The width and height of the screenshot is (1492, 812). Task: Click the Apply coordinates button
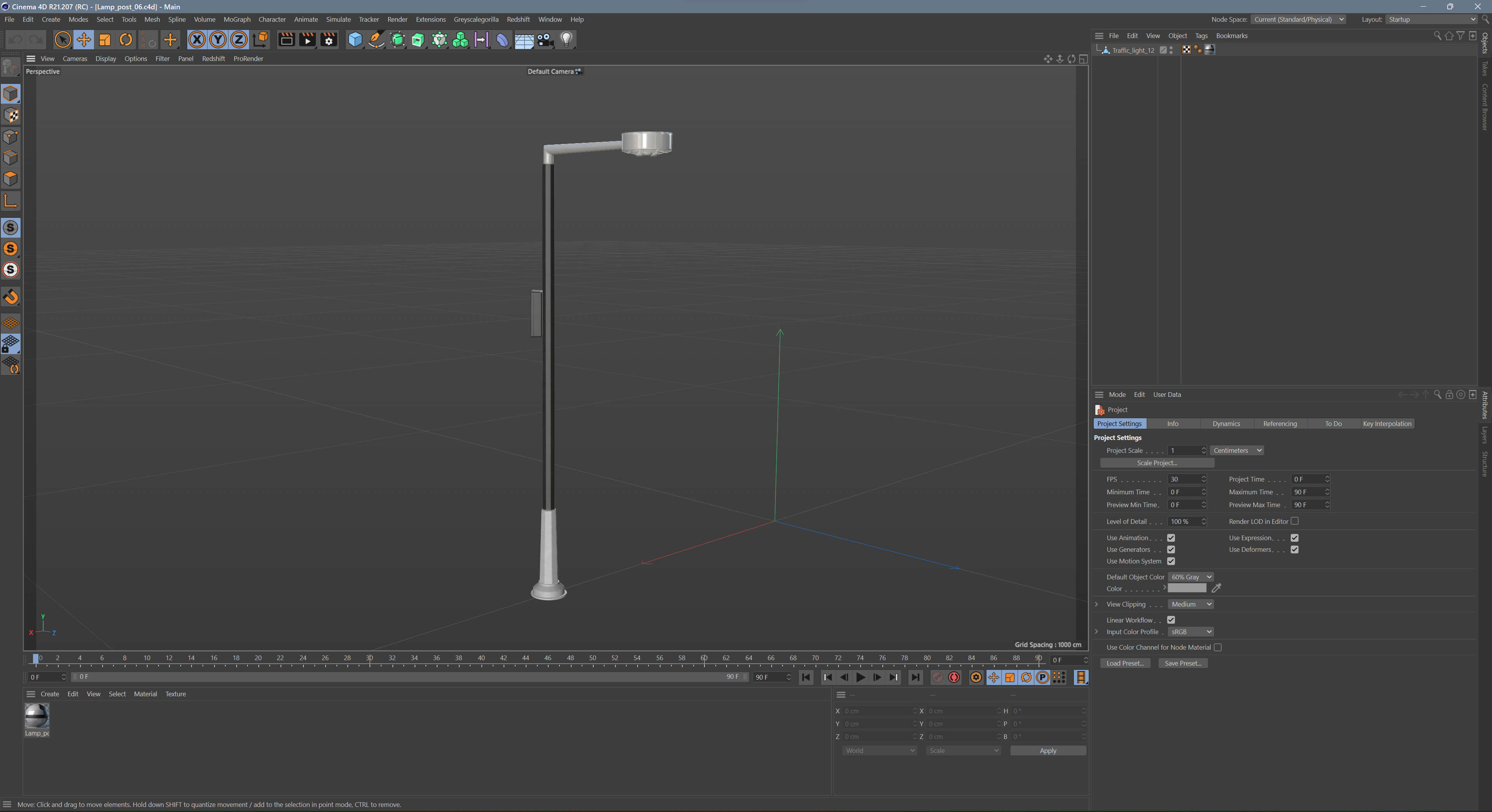pos(1047,751)
